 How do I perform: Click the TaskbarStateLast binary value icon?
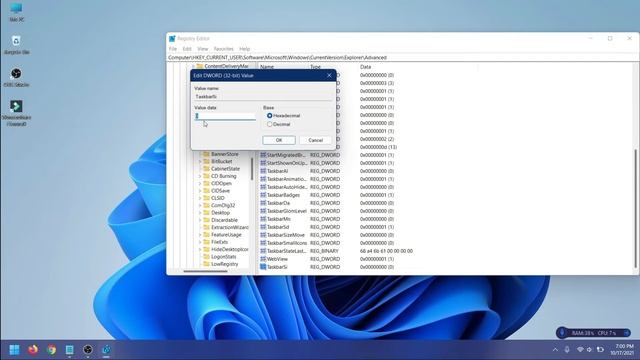[263, 251]
